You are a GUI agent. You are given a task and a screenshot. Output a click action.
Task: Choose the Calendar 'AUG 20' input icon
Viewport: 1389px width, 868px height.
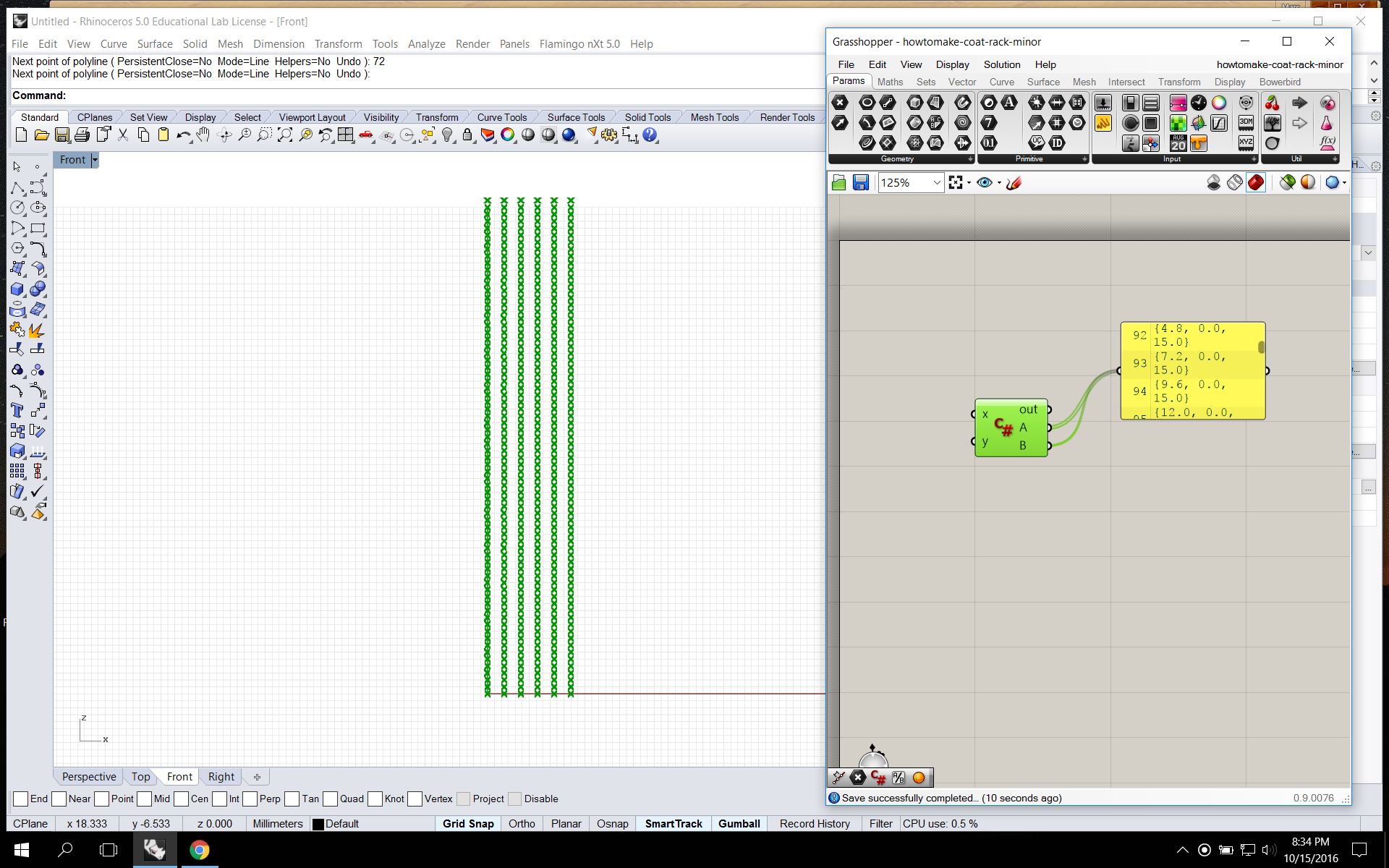pyautogui.click(x=1178, y=142)
